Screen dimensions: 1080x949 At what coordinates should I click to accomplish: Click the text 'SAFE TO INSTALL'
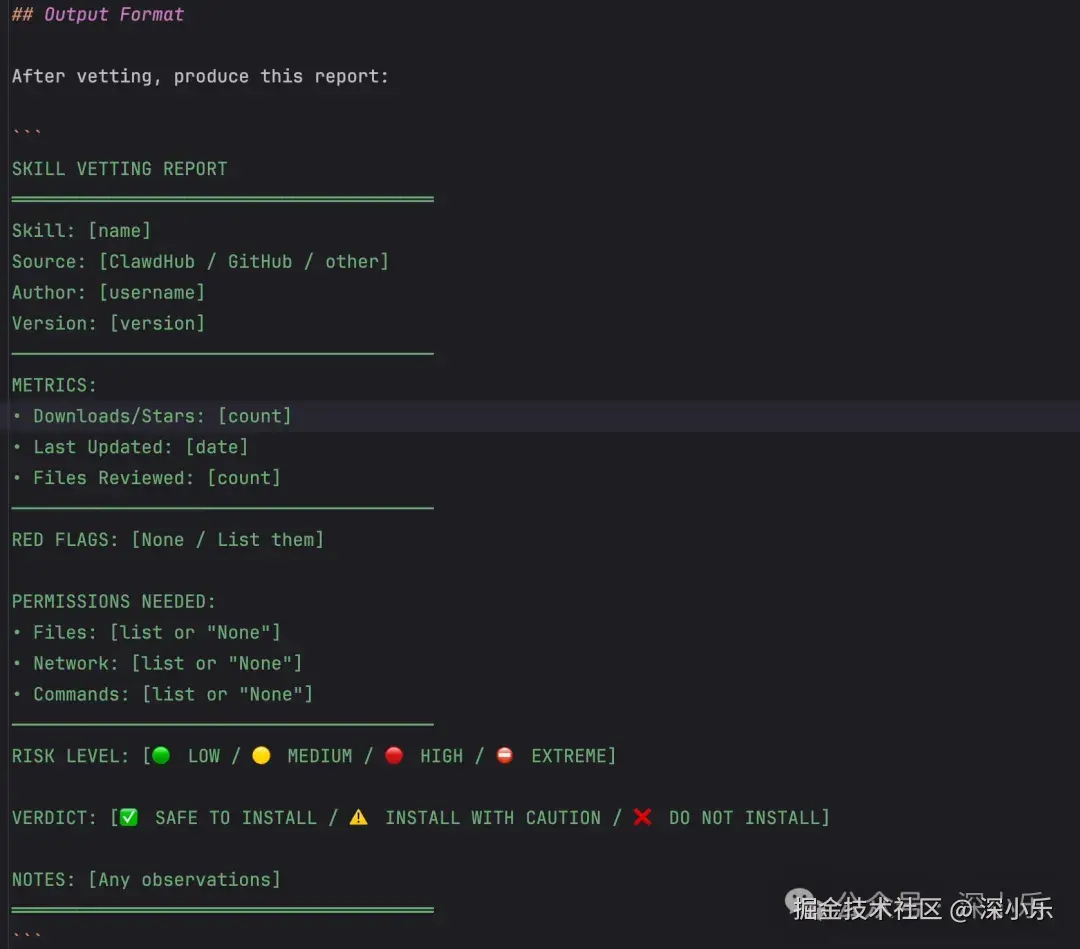[236, 818]
